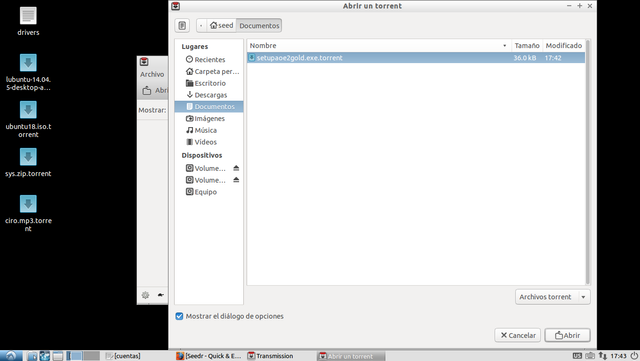
Task: Select ciro.mp3.torrent desktop icon
Action: point(28,213)
